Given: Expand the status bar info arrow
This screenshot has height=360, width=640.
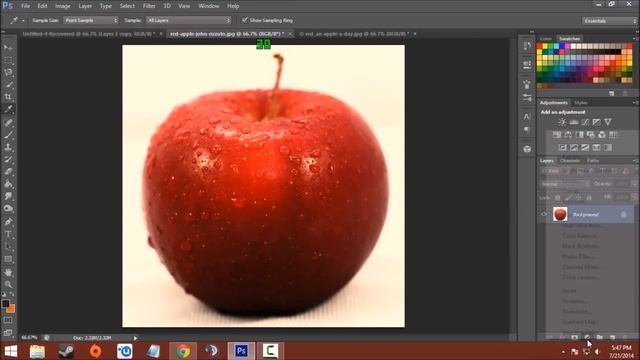Looking at the screenshot, I should click(x=136, y=338).
